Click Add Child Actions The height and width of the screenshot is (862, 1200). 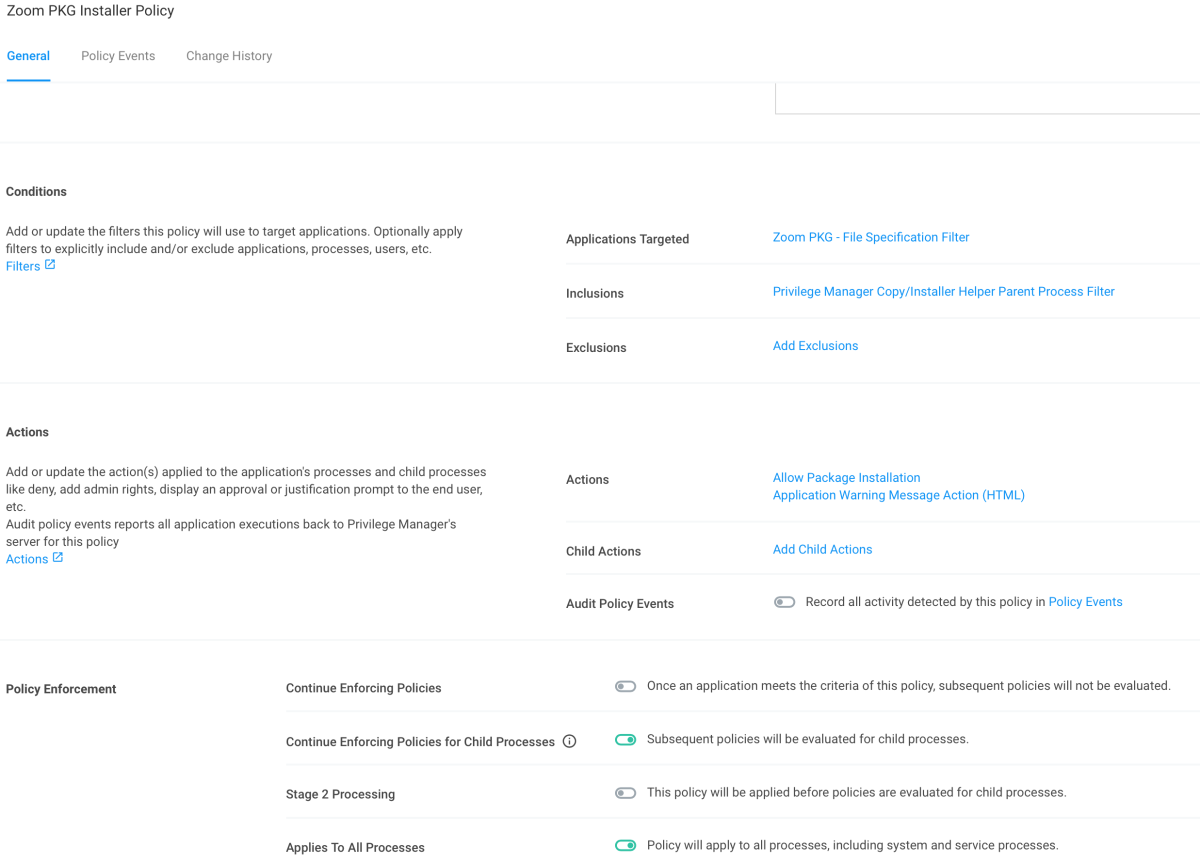point(822,549)
